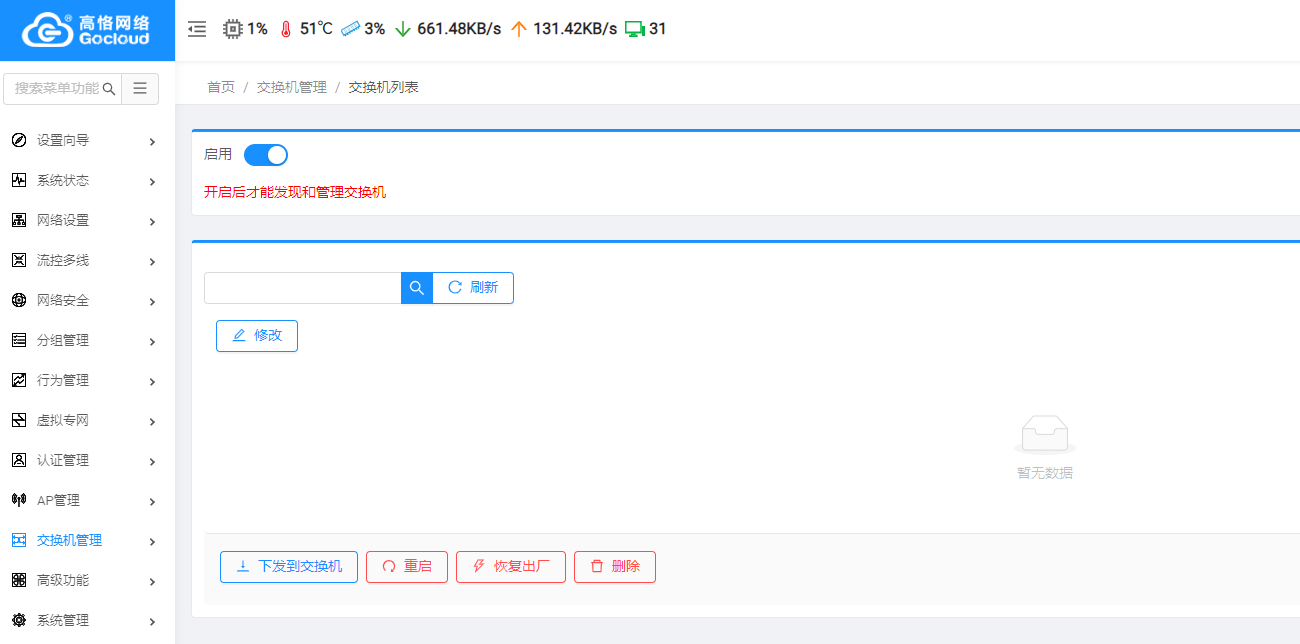This screenshot has height=644, width=1300.
Task: Click the red 开启后才能发现和管理交换机 notice
Action: [x=295, y=192]
